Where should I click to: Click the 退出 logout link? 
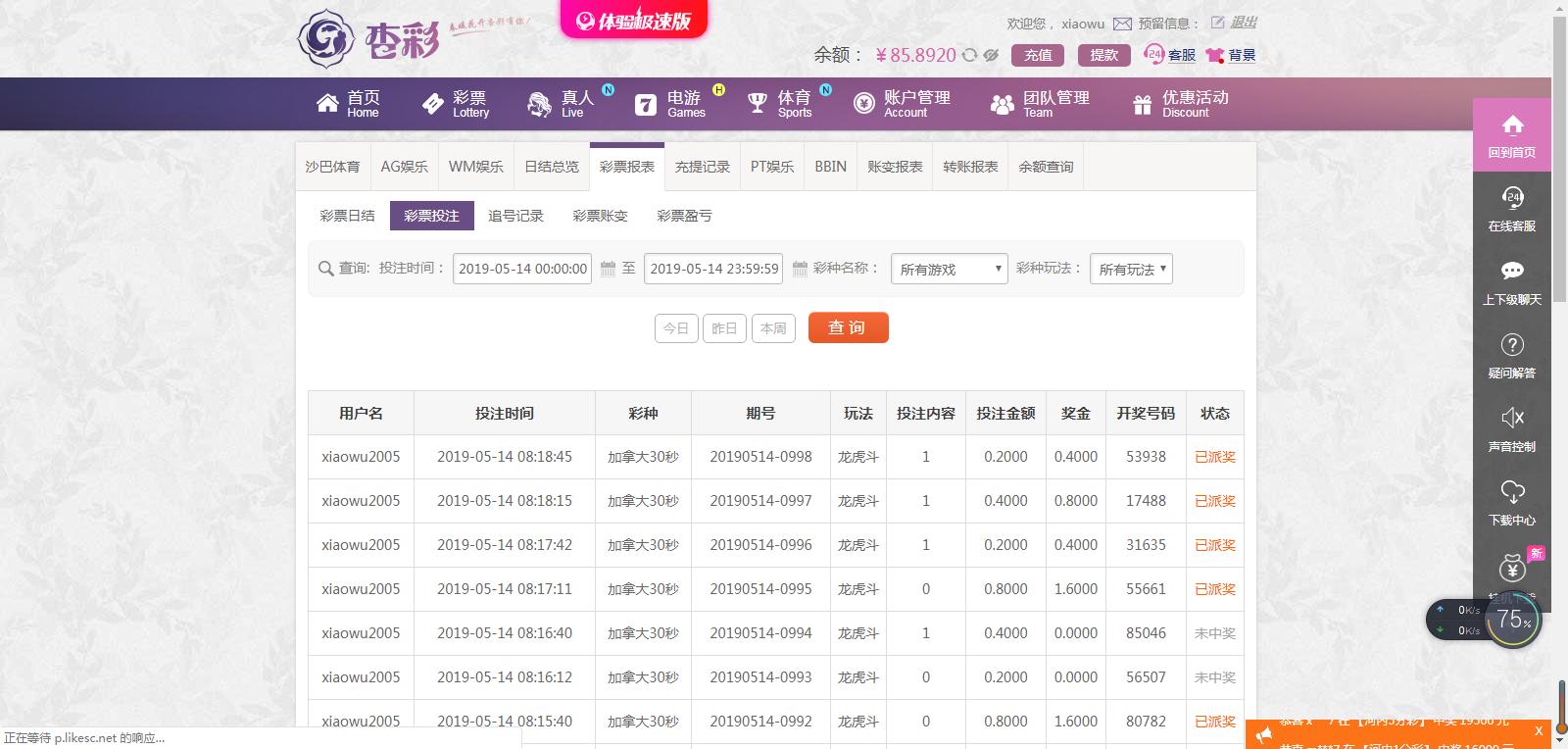(1244, 23)
